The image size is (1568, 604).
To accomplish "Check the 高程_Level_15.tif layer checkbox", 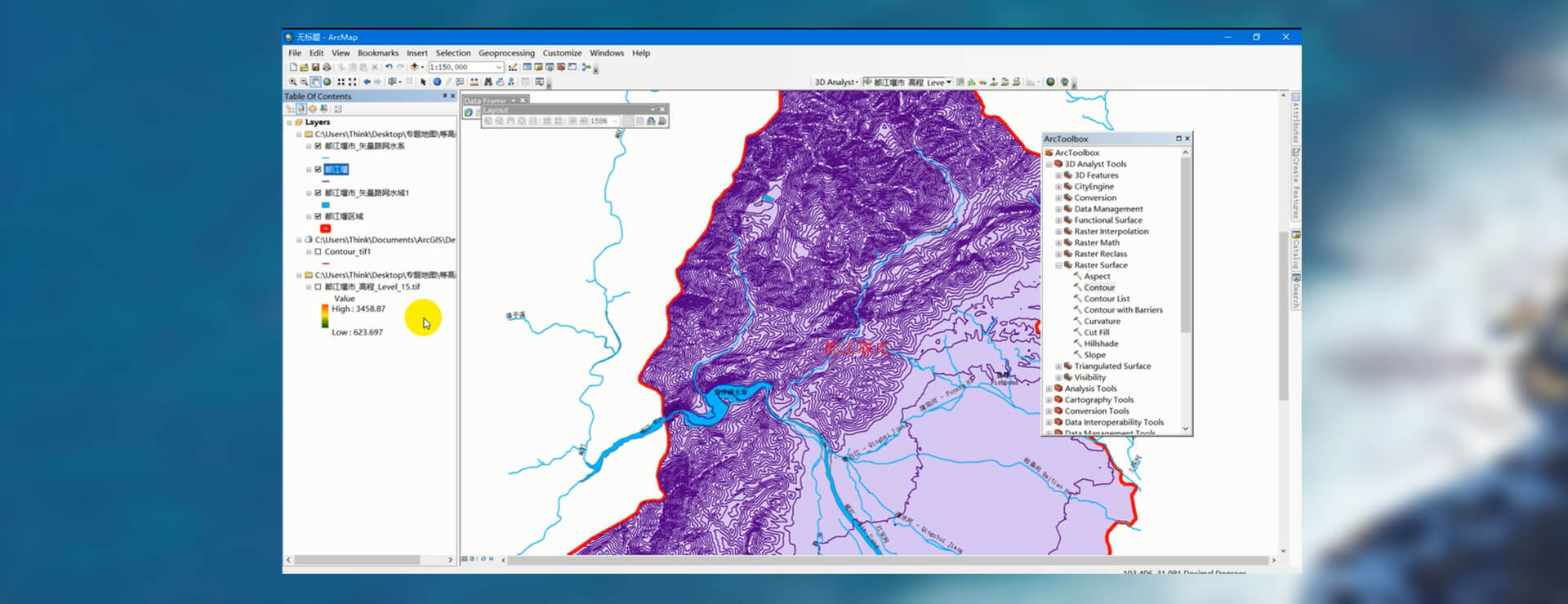I will [318, 287].
